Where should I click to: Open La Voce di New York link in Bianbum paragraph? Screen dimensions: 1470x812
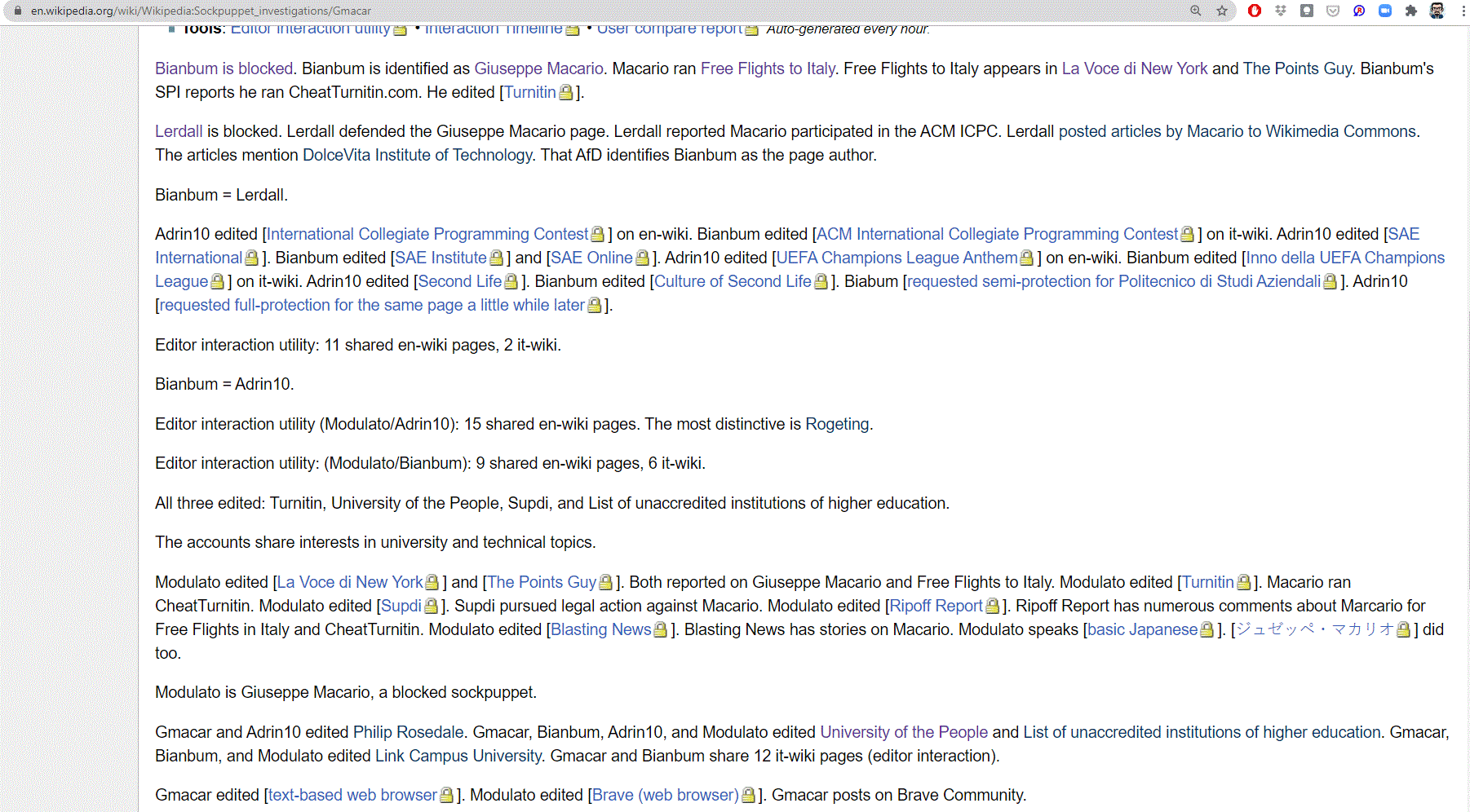(1135, 68)
